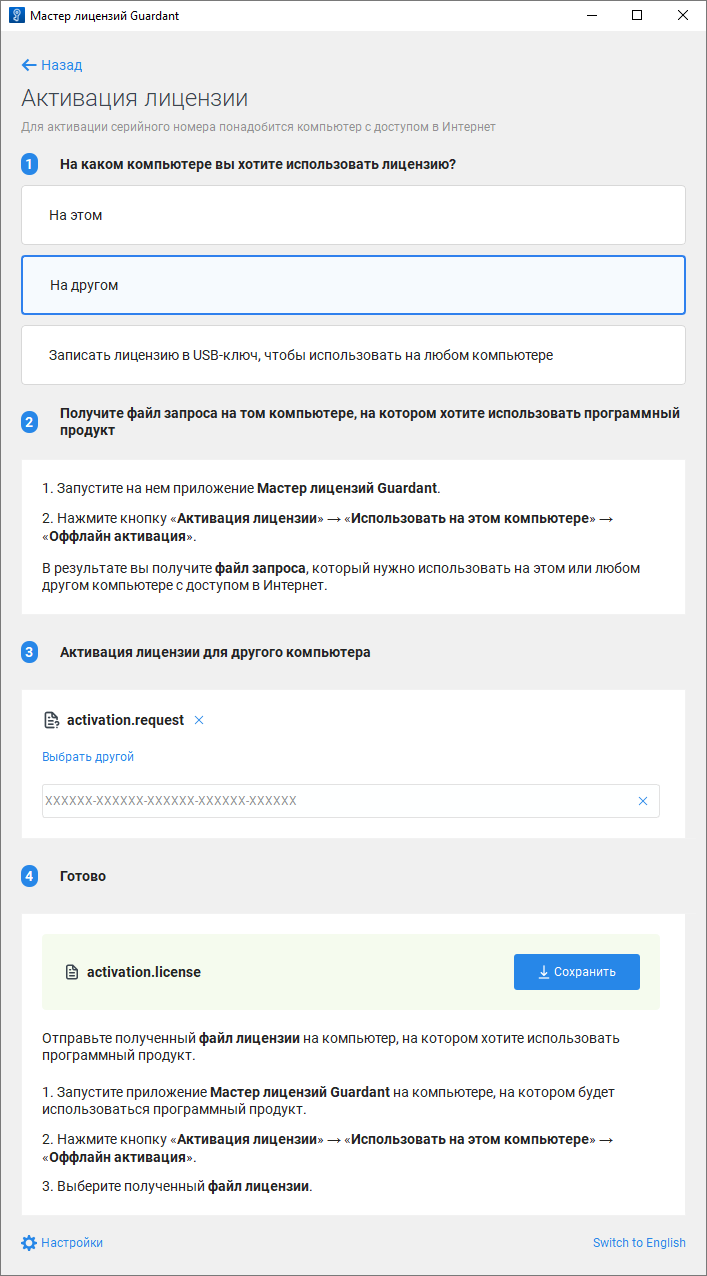
Task: Click the step 1 number badge
Action: (30, 164)
